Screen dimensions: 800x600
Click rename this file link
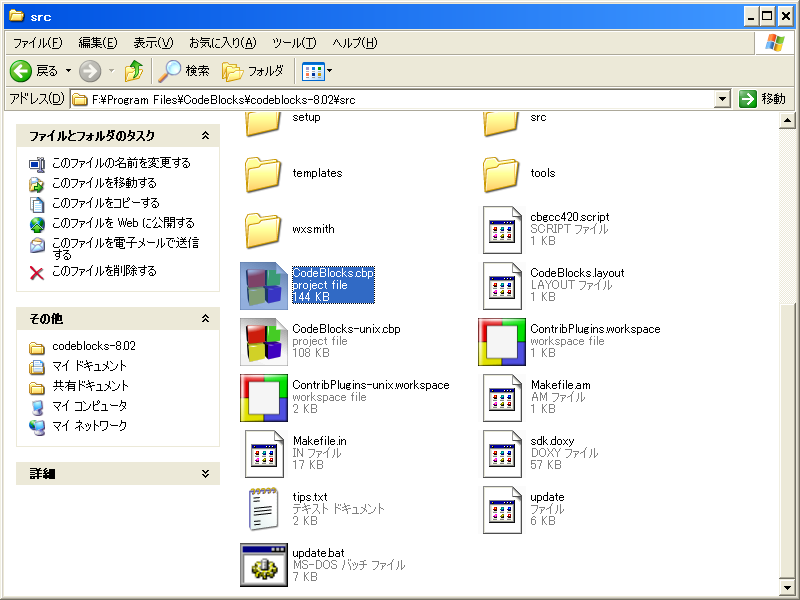point(121,163)
